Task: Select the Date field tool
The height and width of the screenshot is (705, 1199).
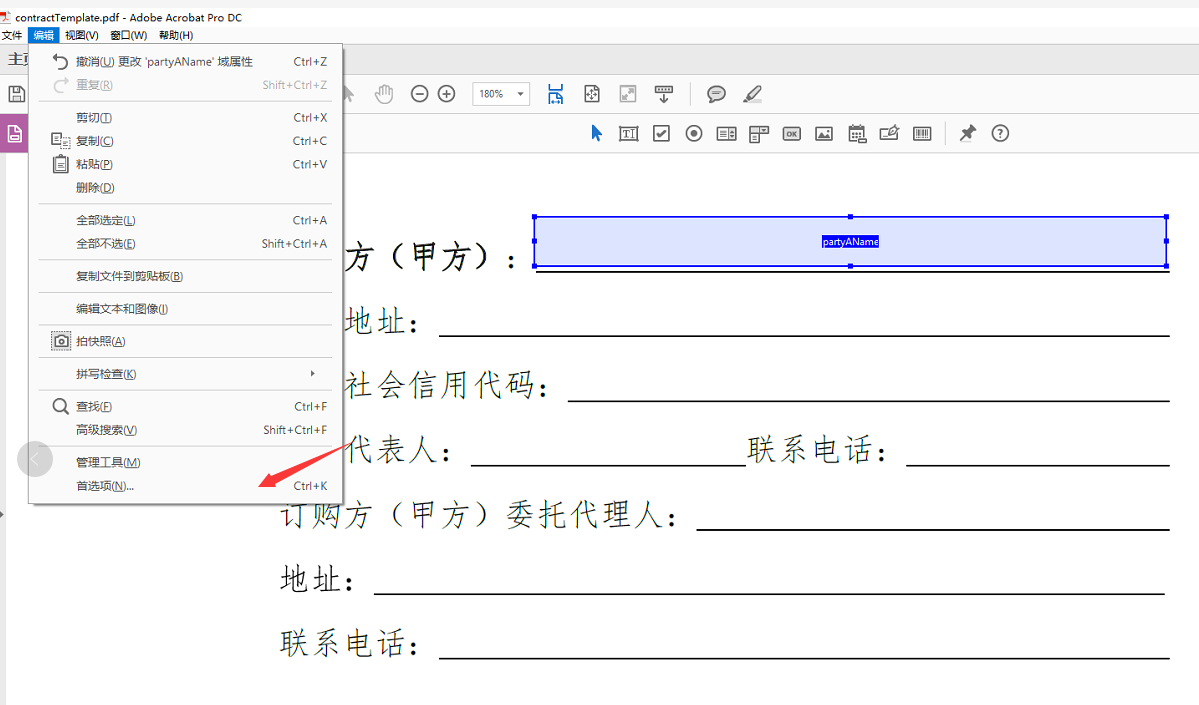Action: 856,133
